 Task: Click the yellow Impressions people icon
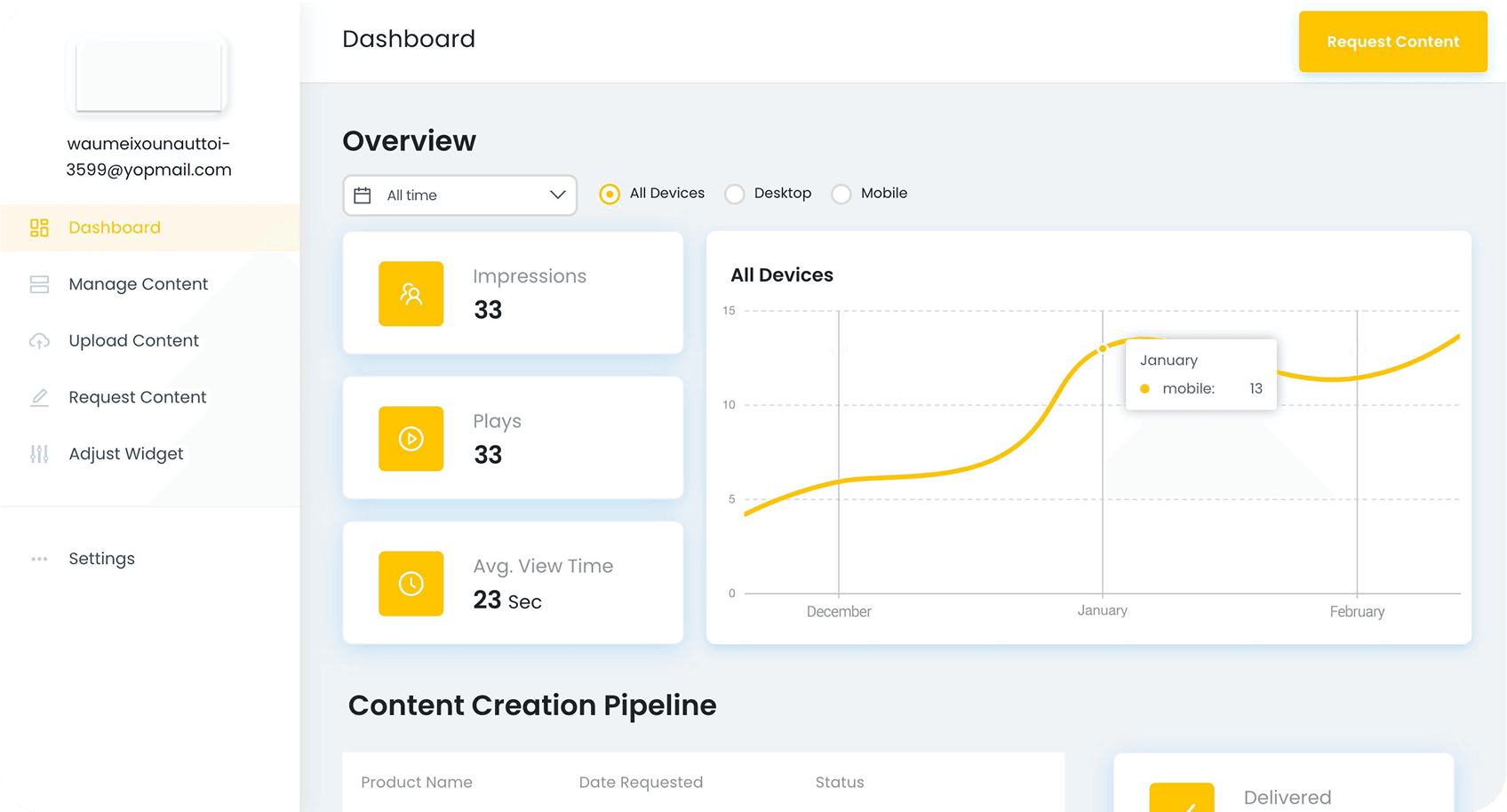pos(411,294)
